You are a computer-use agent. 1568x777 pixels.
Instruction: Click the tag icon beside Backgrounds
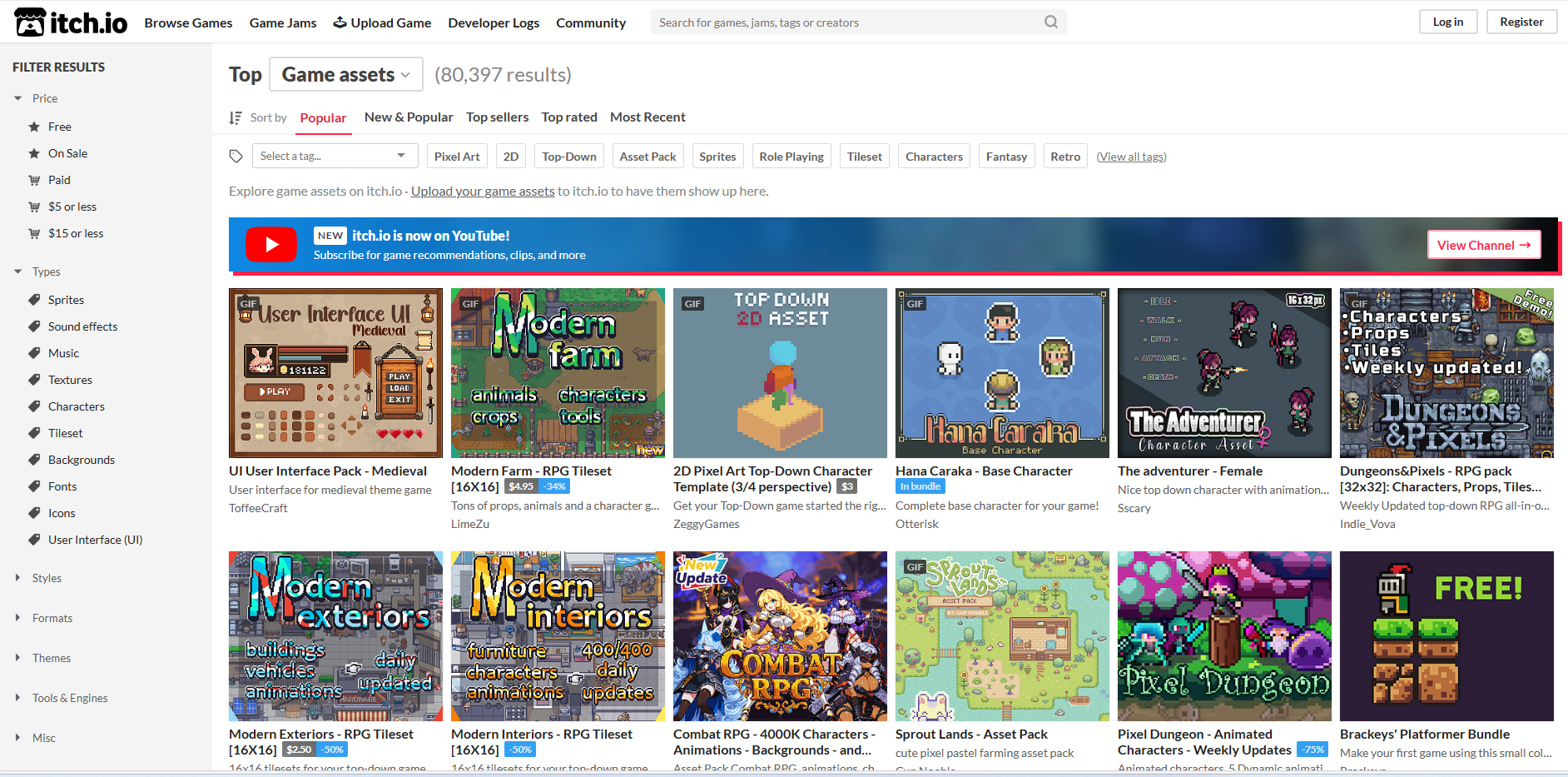(34, 460)
